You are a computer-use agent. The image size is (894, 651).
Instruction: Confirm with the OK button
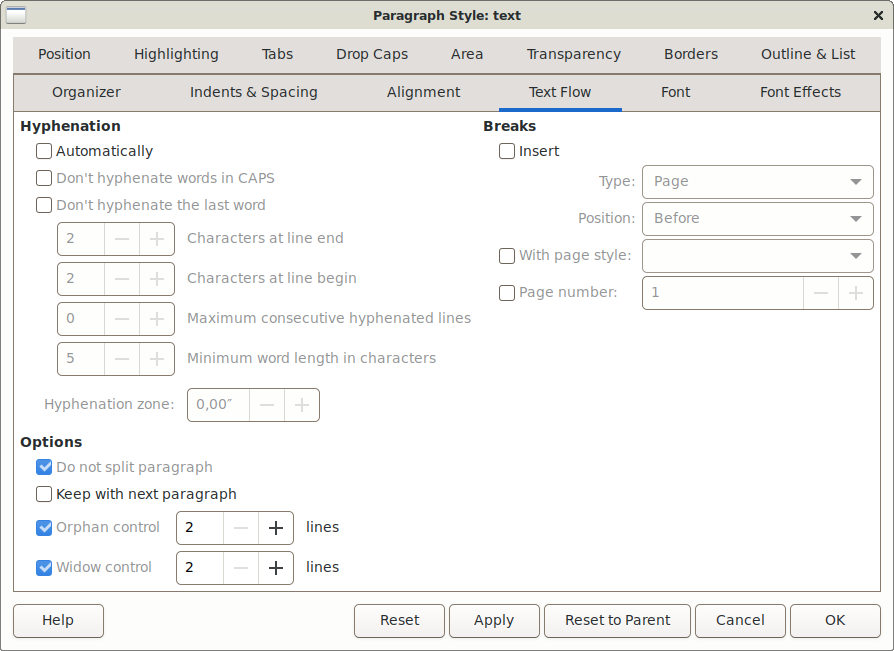[x=835, y=621]
